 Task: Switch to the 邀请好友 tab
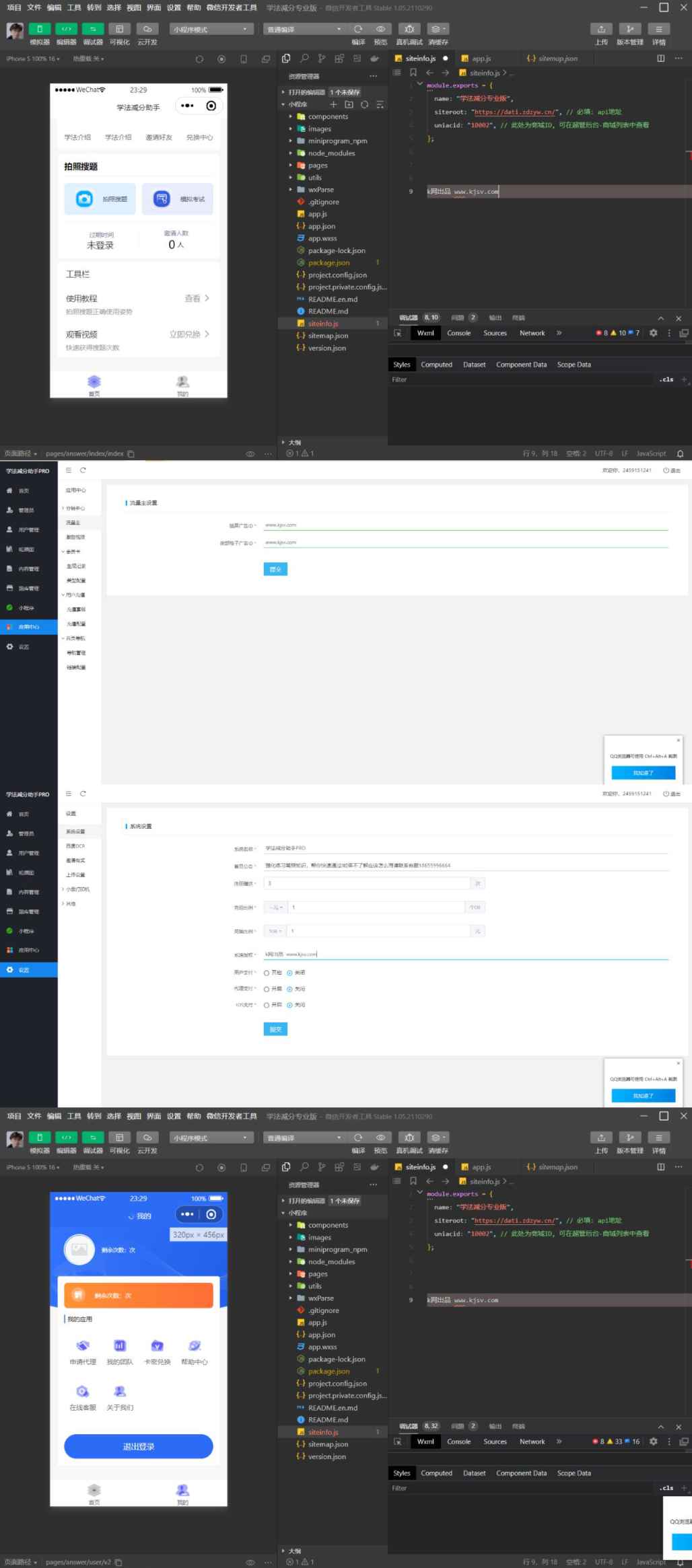point(159,137)
